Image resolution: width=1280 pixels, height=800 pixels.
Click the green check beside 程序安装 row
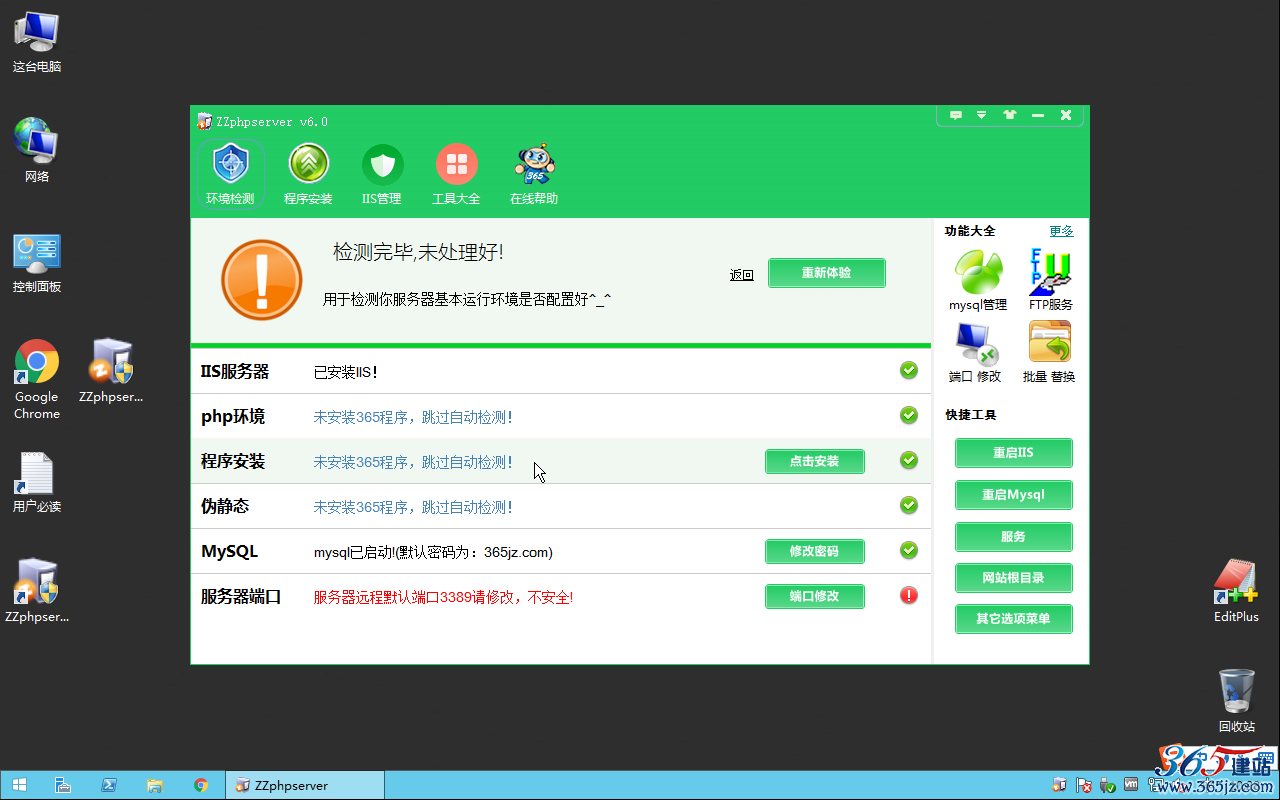(909, 460)
